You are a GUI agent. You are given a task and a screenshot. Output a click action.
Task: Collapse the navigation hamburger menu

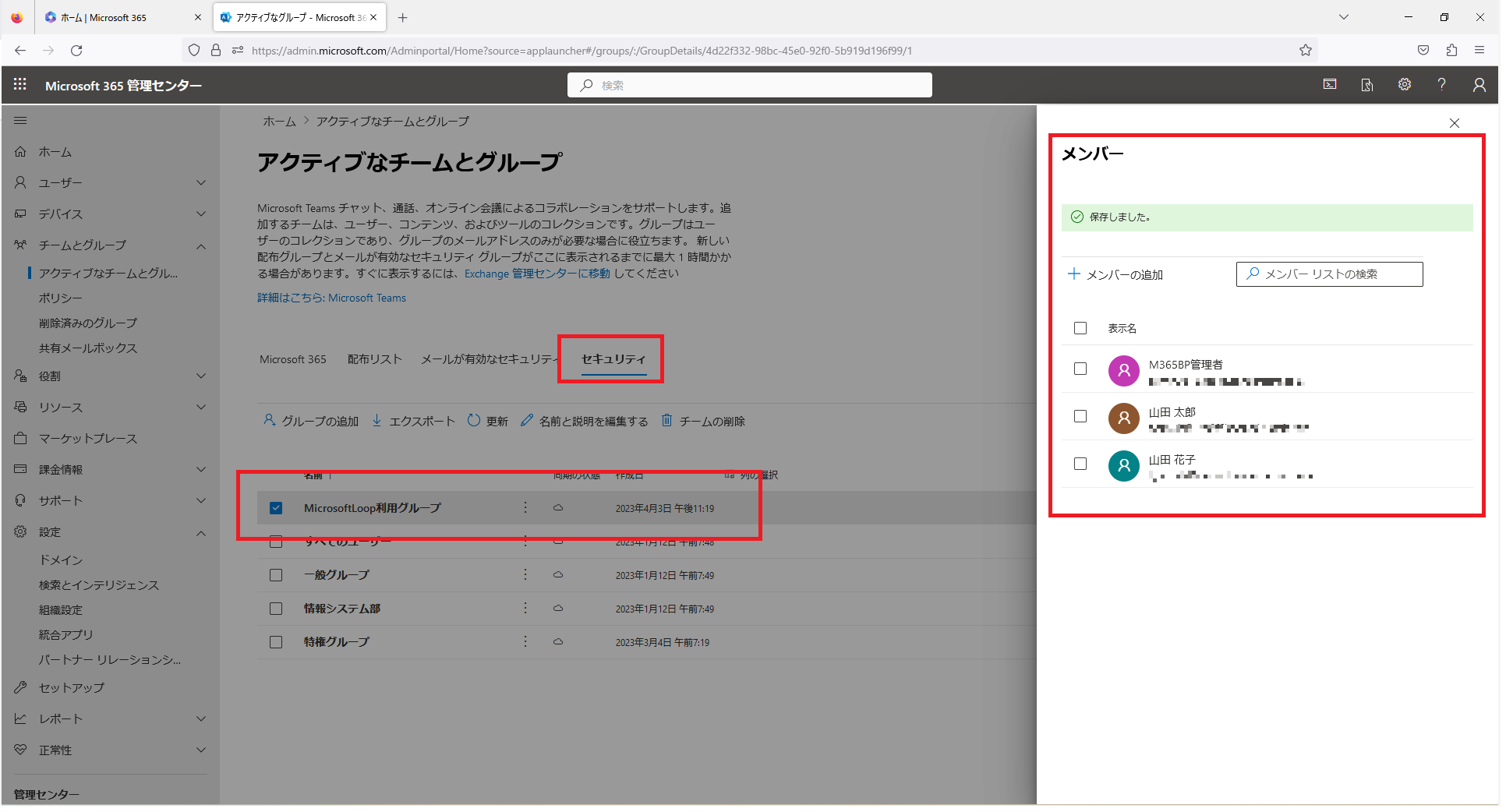click(20, 121)
